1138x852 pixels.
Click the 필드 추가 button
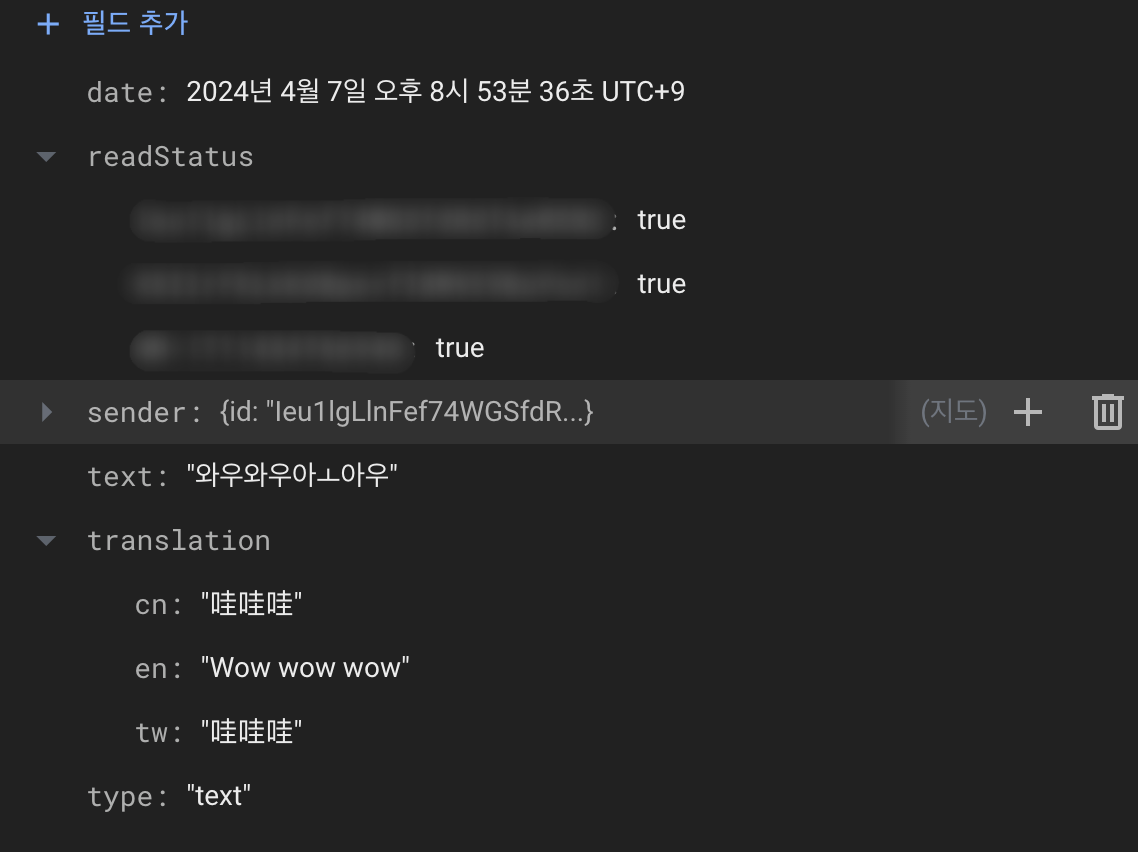click(134, 24)
